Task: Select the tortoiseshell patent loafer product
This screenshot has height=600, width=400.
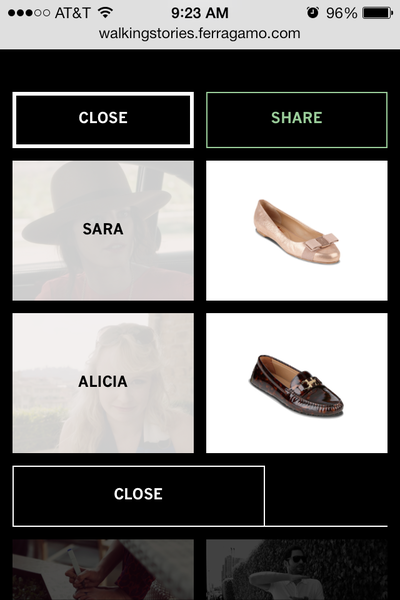Action: pyautogui.click(x=297, y=383)
